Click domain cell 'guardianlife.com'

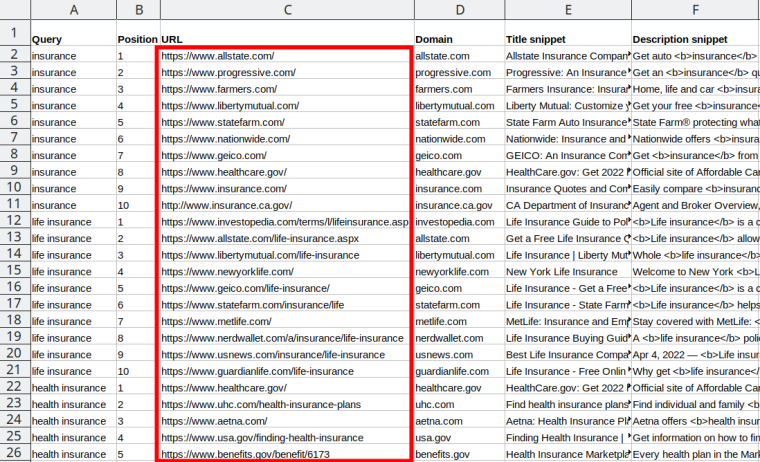tap(459, 370)
